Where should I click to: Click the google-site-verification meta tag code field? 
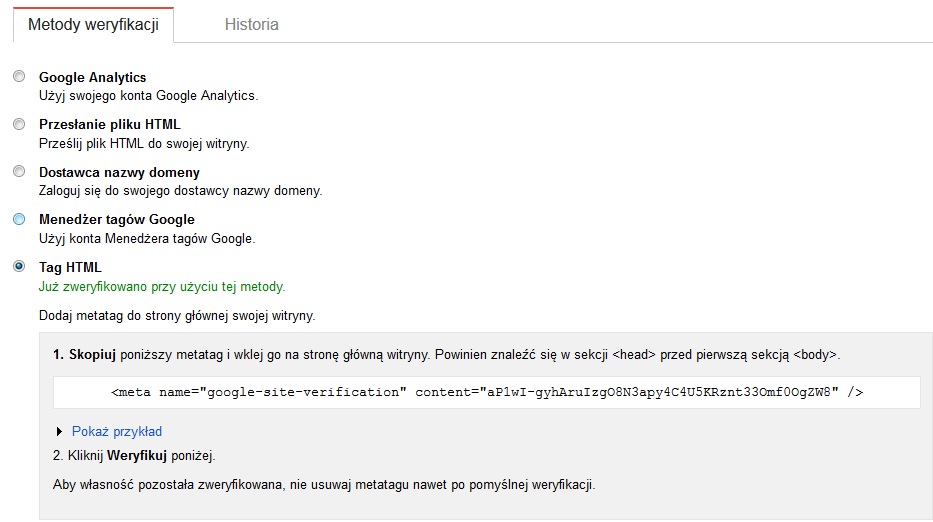487,392
